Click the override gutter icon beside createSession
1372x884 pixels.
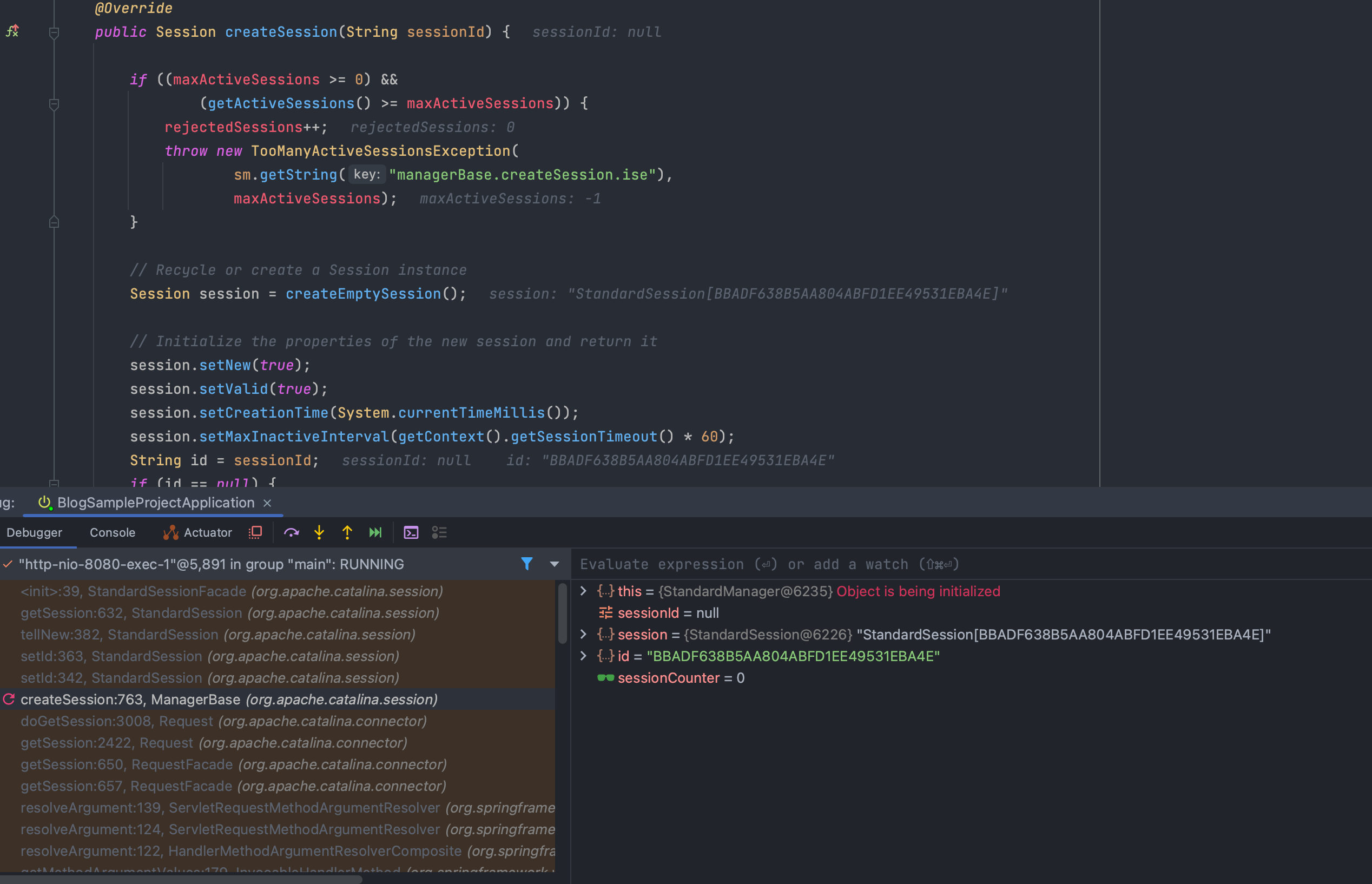coord(12,31)
